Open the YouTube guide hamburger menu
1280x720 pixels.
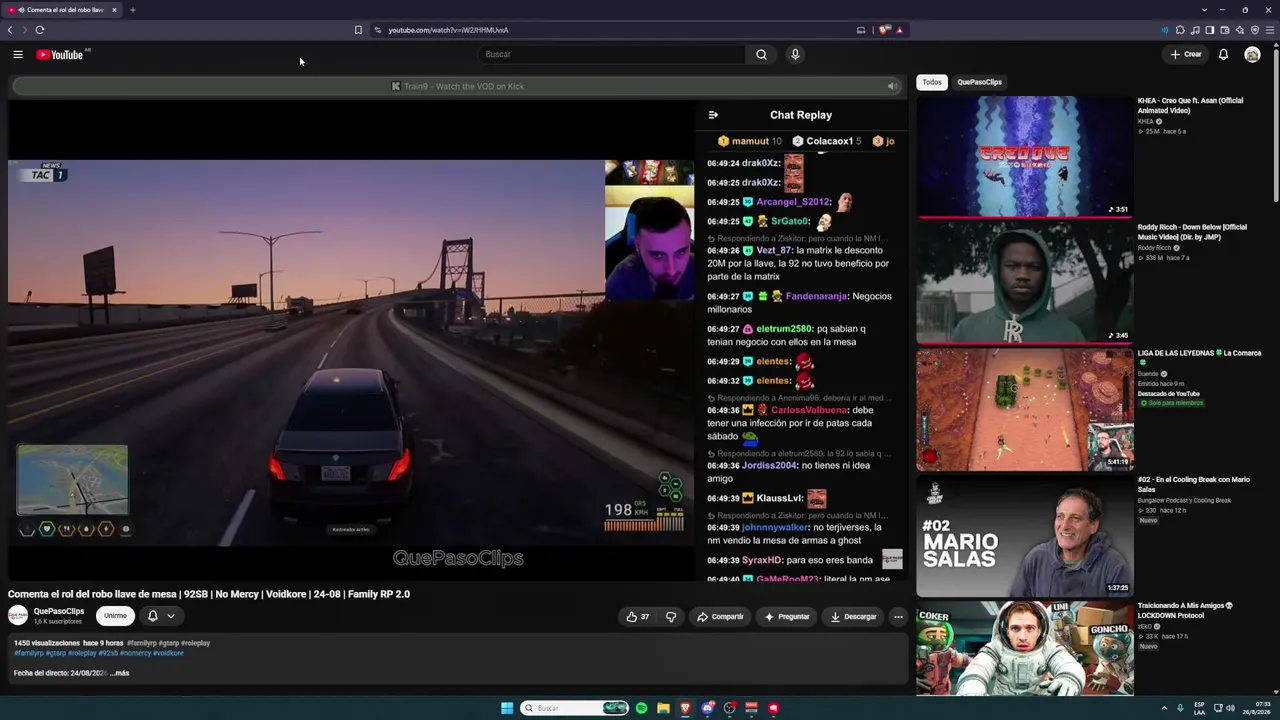point(18,55)
